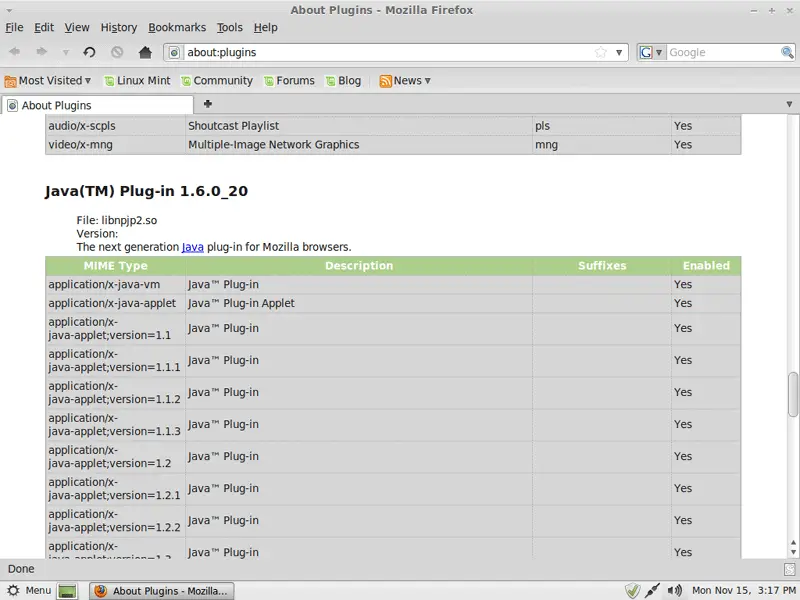
Task: Click the volume speaker tray icon
Action: click(x=674, y=591)
